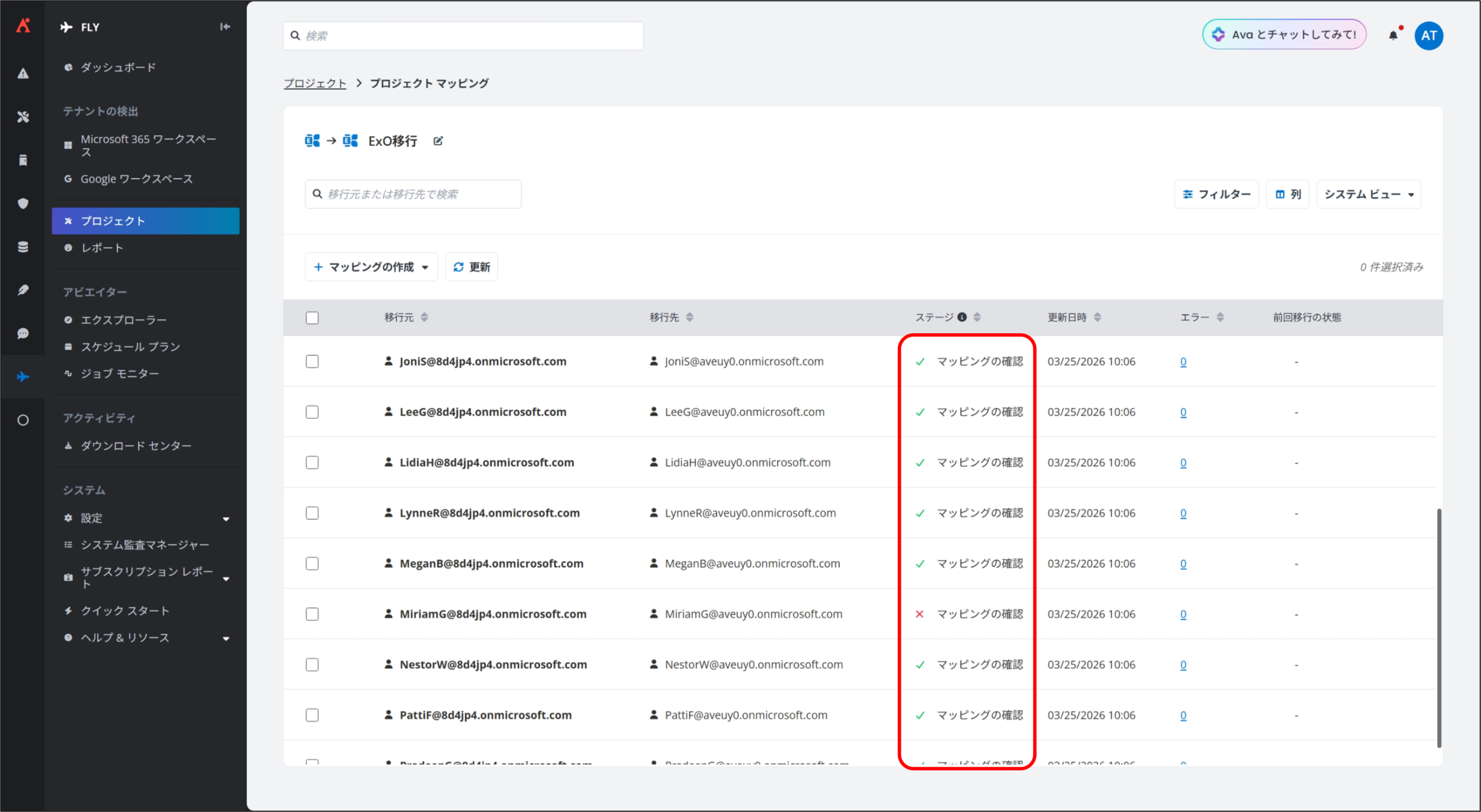The width and height of the screenshot is (1481, 812).
Task: Select the MiriamG row checkbox
Action: pos(312,614)
